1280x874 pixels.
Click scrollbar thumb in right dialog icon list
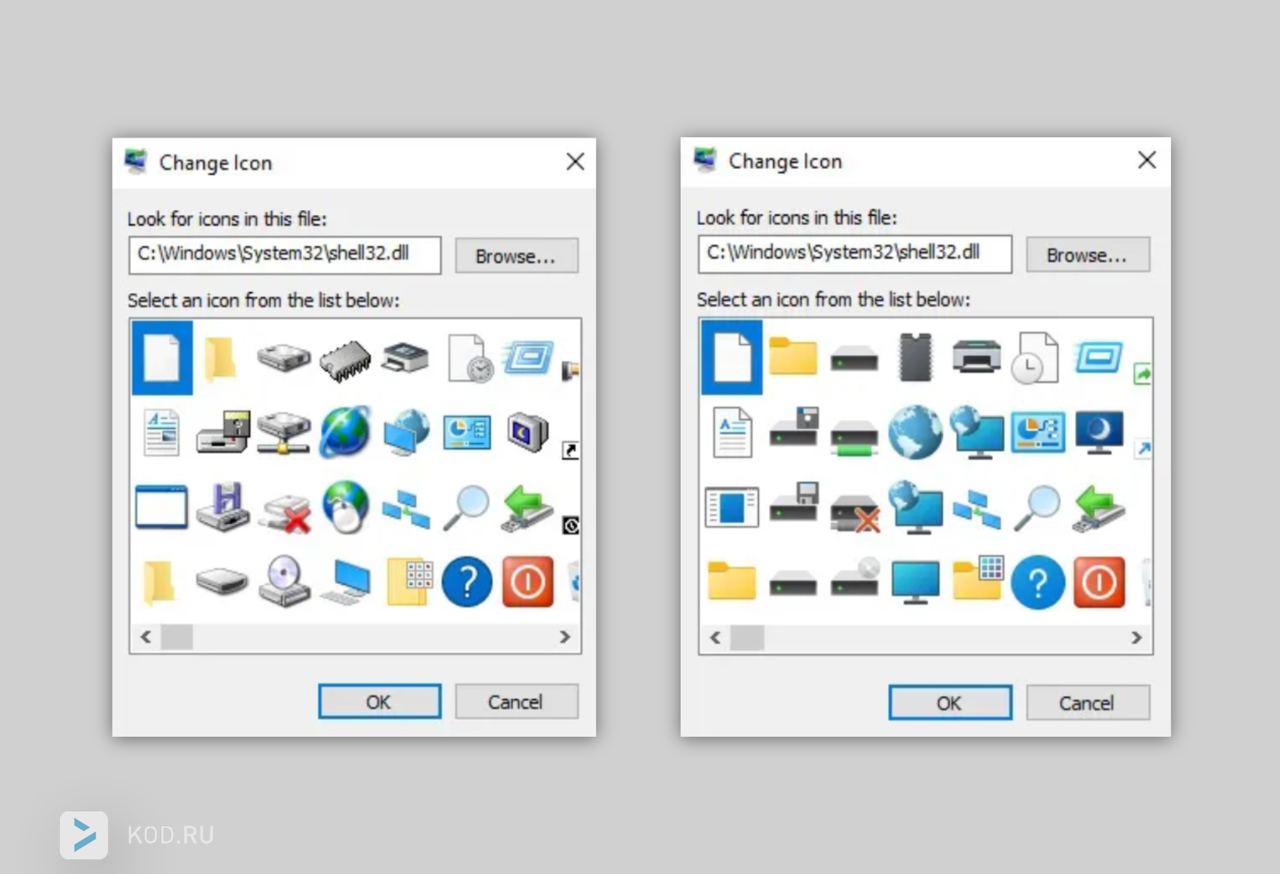(x=747, y=638)
